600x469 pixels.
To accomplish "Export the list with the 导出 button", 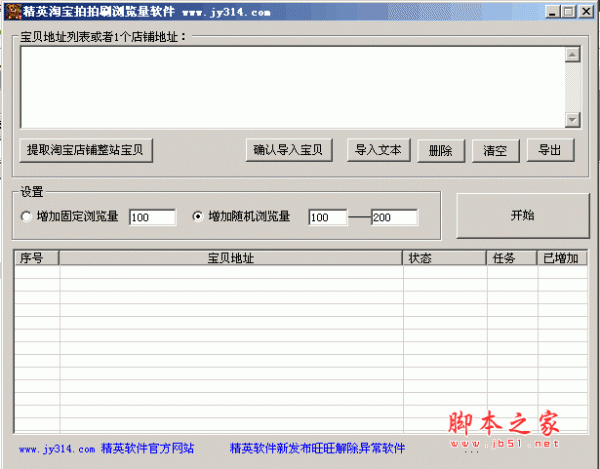I will point(550,150).
